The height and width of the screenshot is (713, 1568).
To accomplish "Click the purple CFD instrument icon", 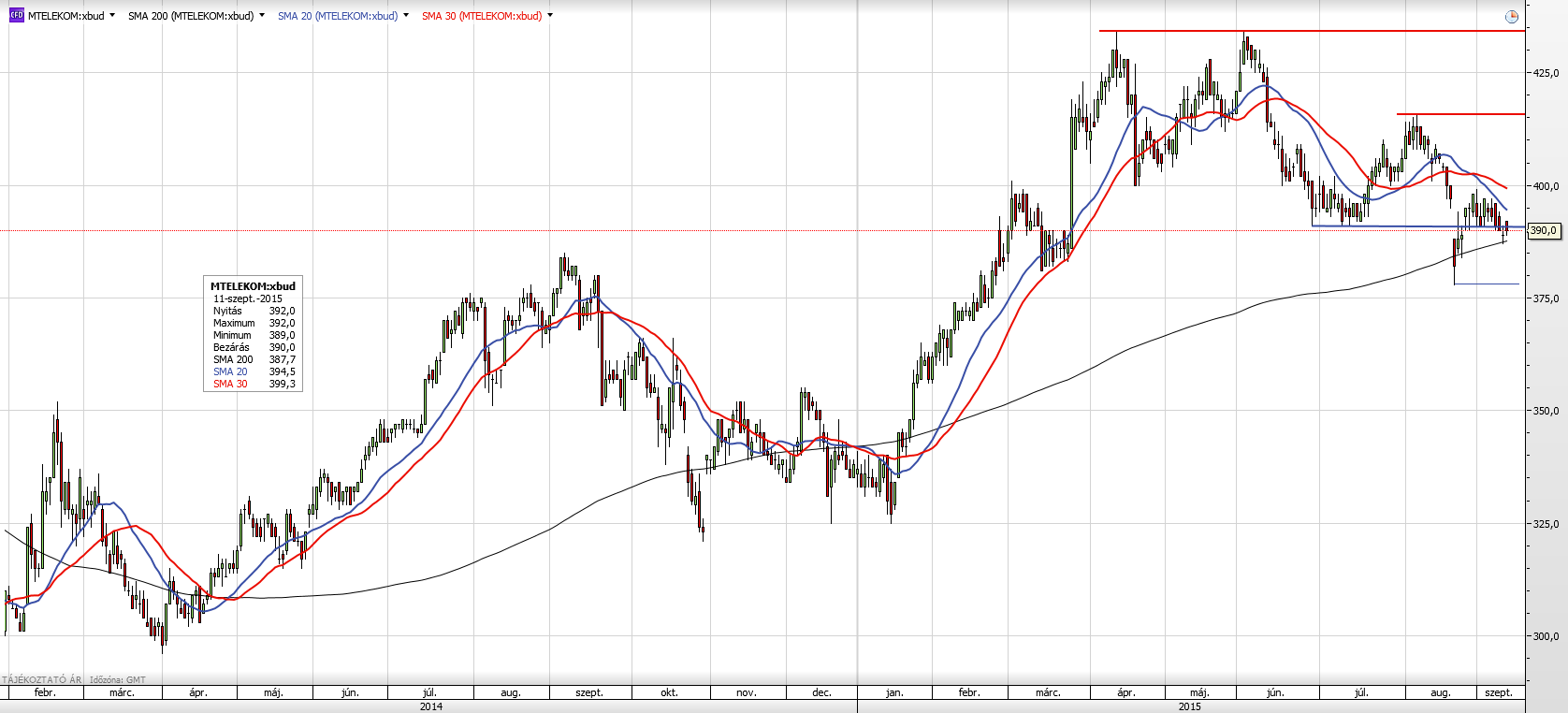I will pos(16,16).
